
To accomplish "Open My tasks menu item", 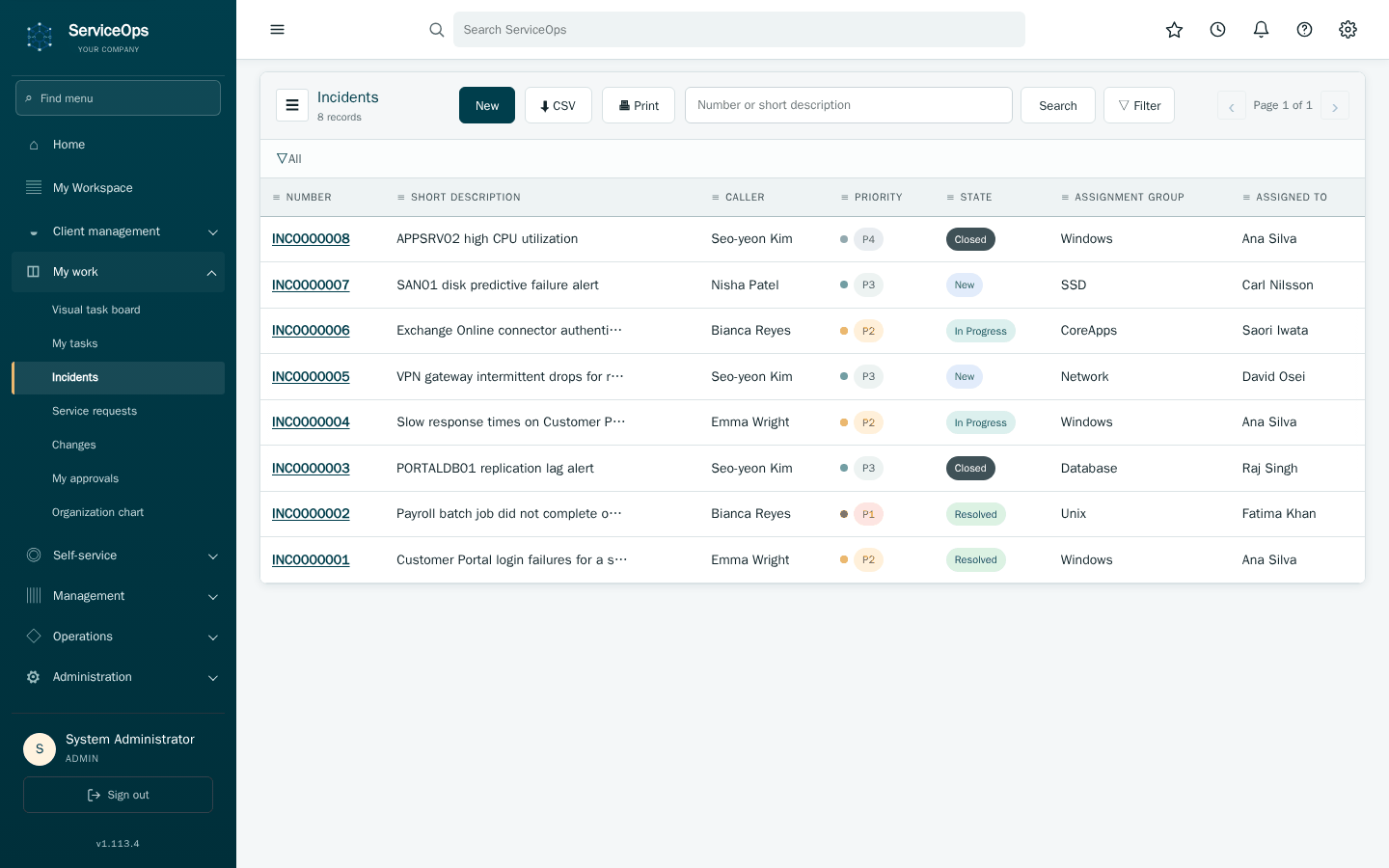I will [118, 343].
